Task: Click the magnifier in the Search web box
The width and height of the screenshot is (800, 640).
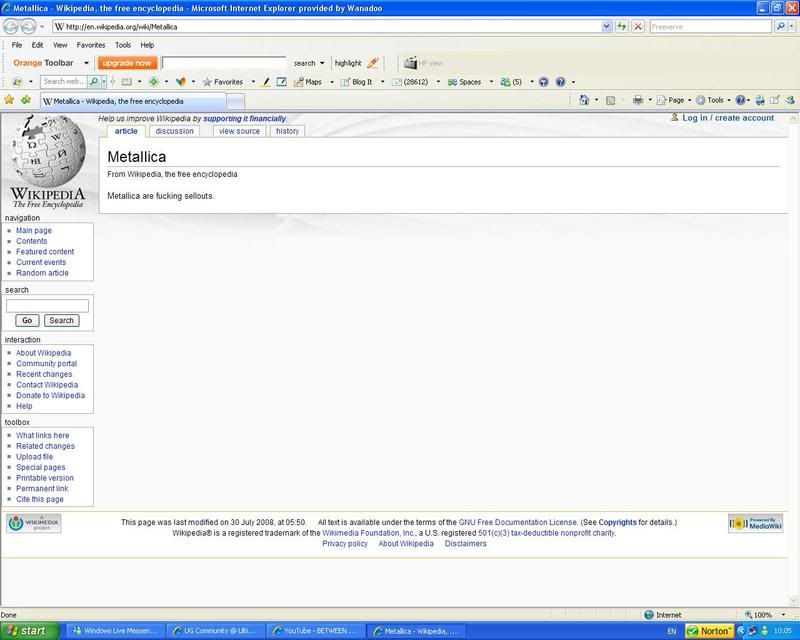Action: pos(93,82)
